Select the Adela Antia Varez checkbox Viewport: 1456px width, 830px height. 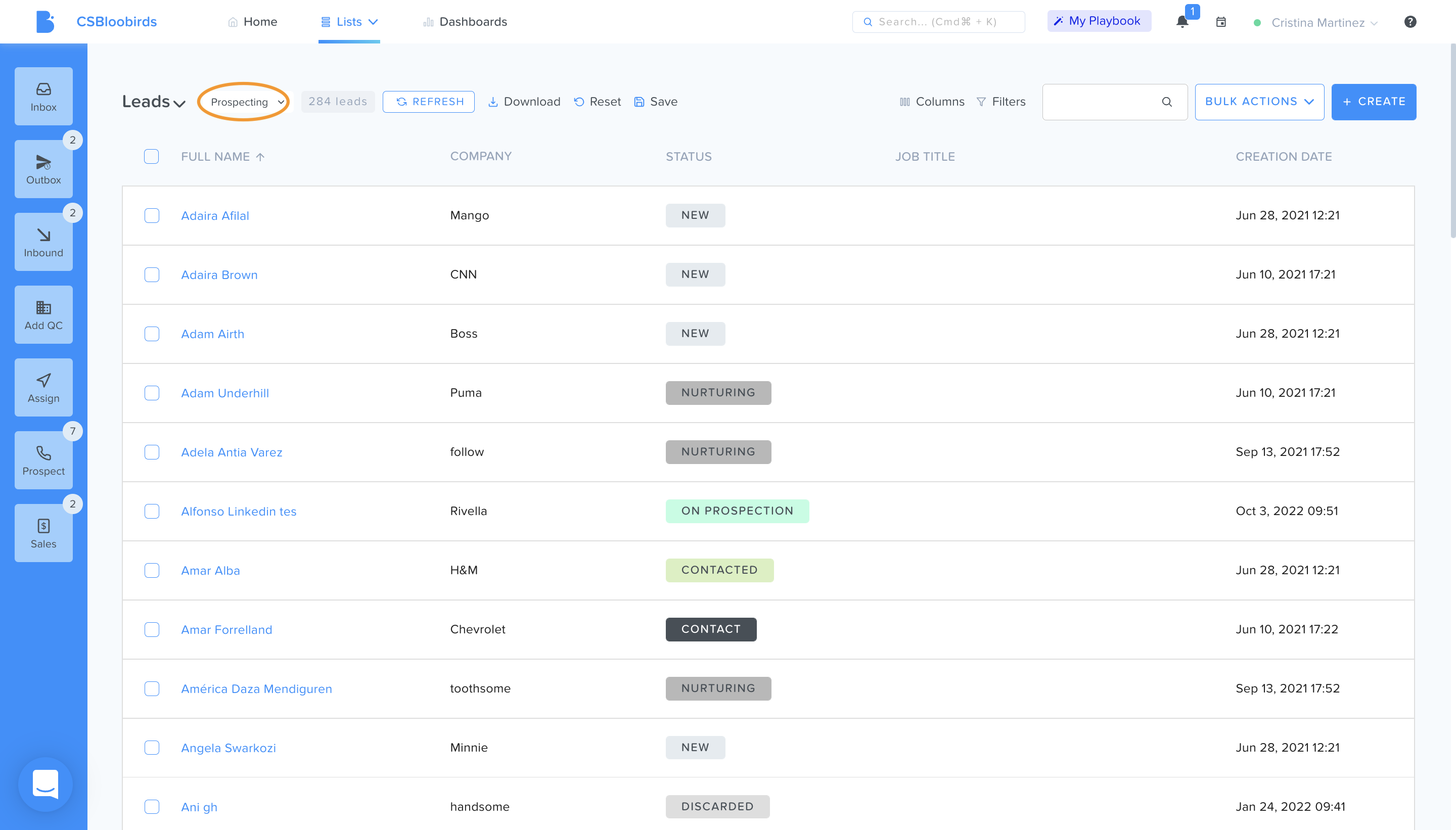[152, 452]
